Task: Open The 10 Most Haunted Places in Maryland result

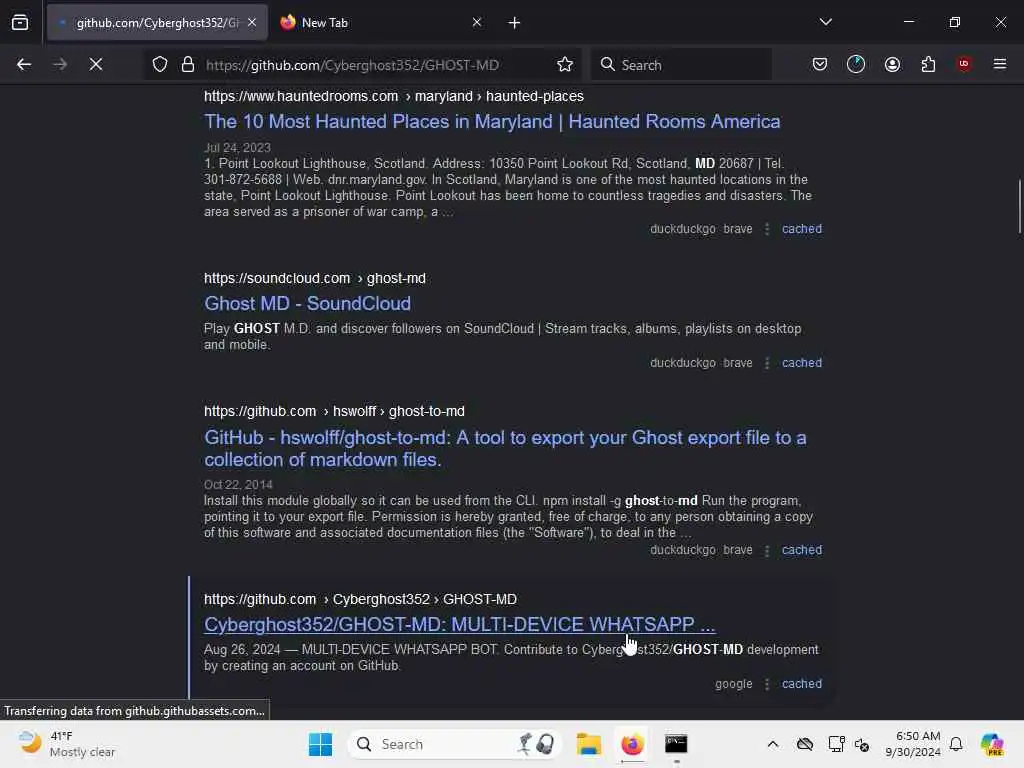Action: (x=492, y=121)
